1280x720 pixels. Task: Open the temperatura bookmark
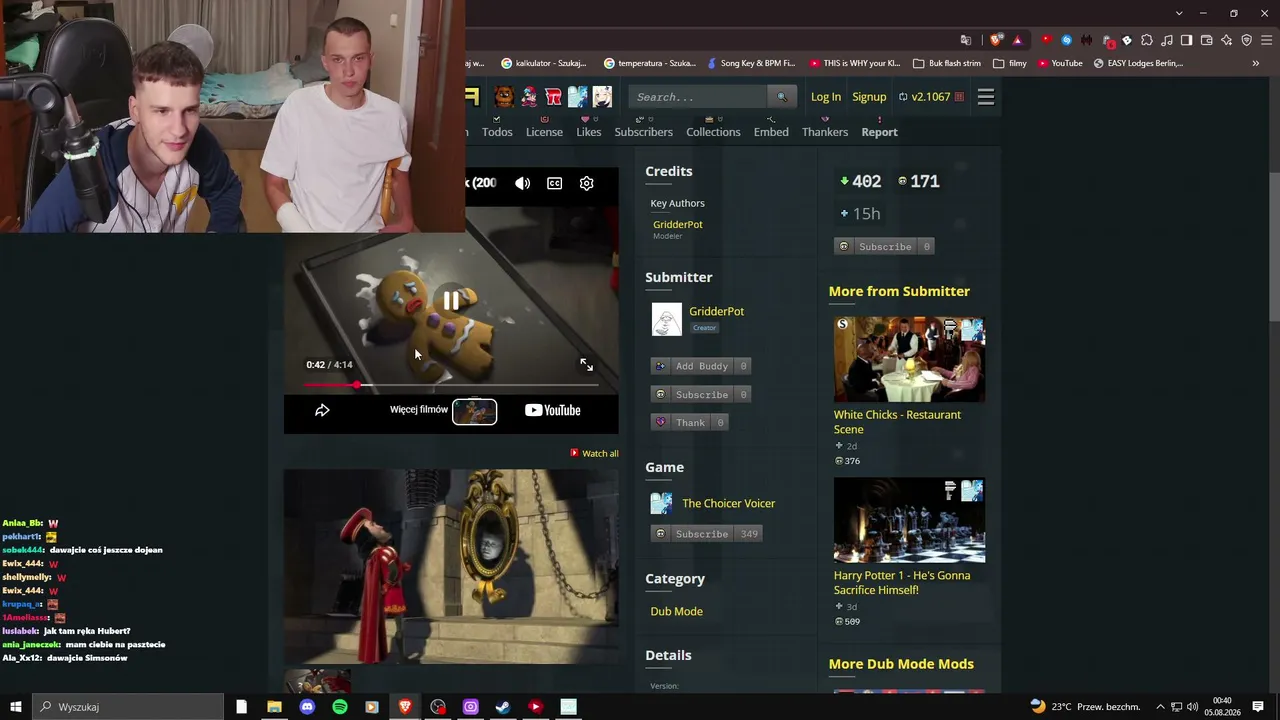[x=650, y=63]
